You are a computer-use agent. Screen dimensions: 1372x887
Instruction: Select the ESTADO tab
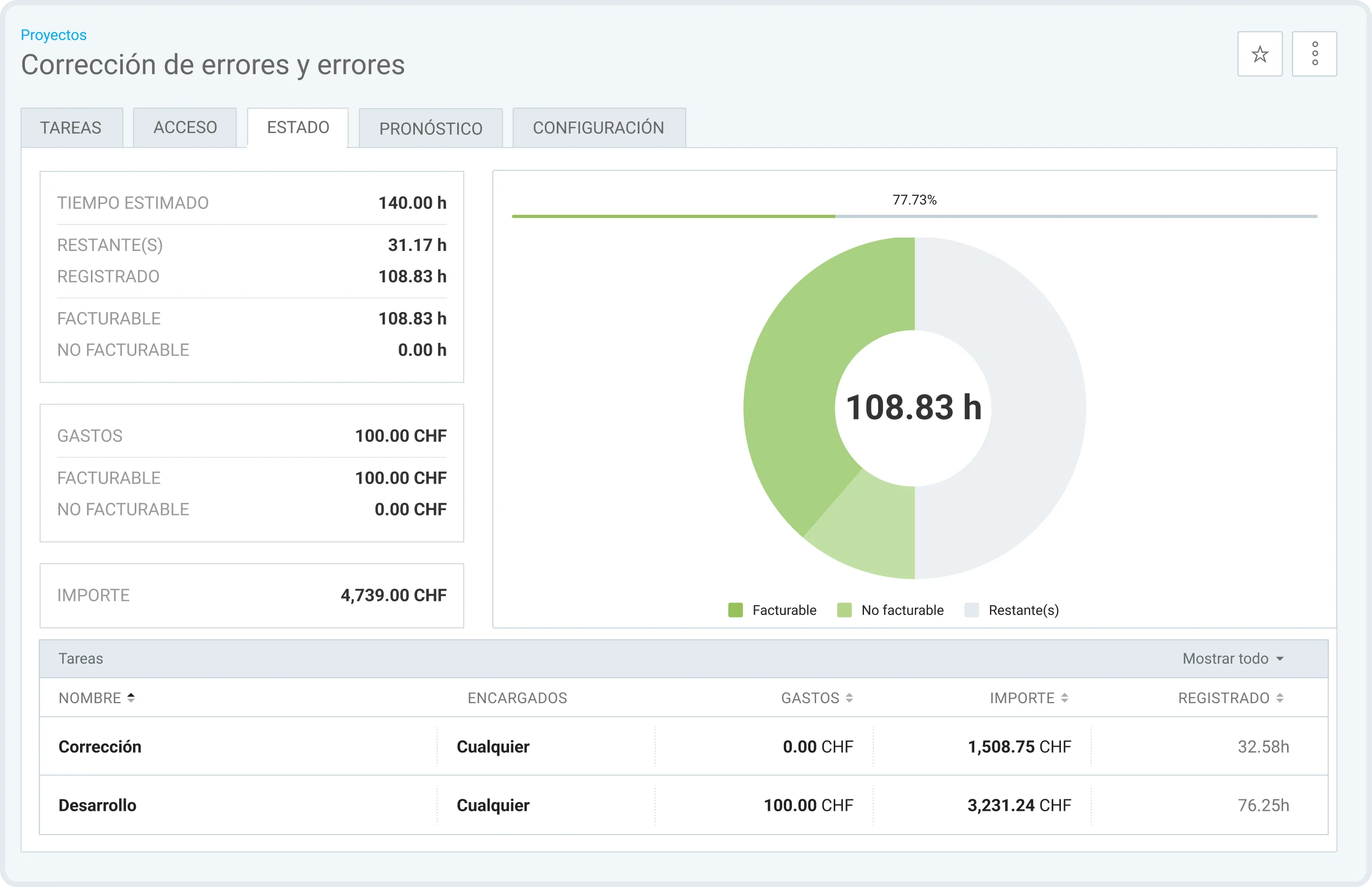(x=298, y=127)
